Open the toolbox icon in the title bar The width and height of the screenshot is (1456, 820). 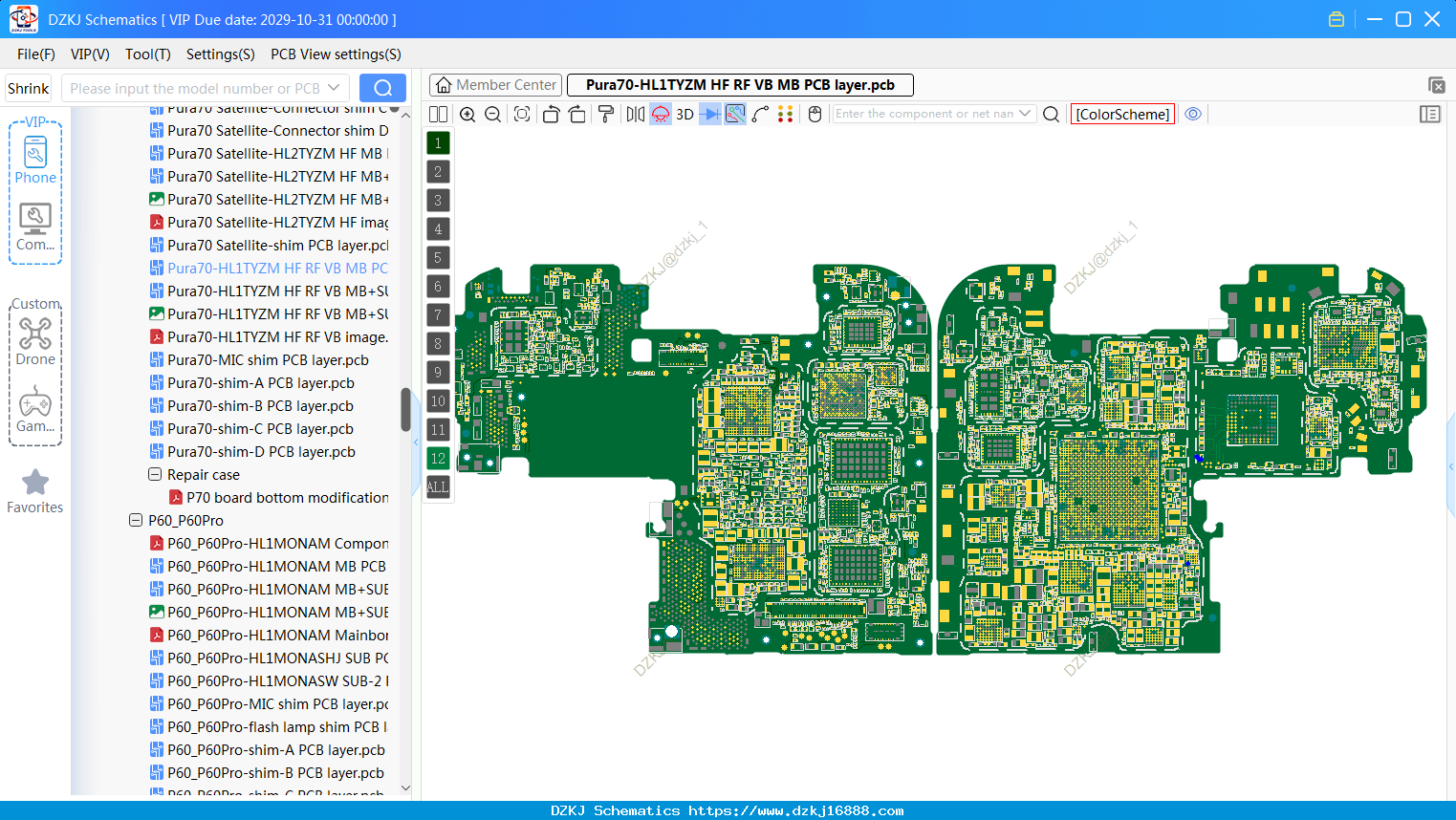pos(1336,19)
